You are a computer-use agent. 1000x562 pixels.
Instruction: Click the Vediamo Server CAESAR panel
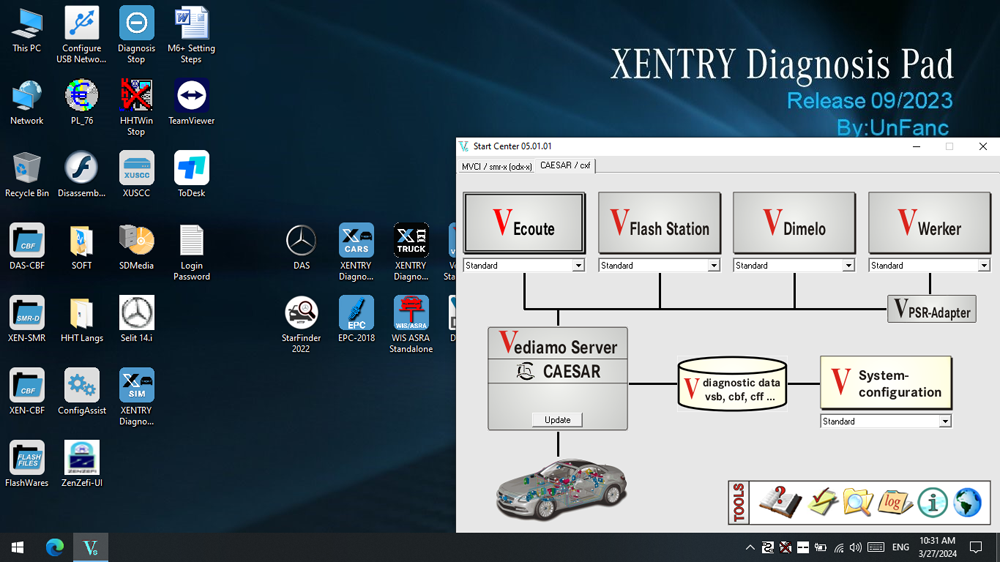point(557,378)
